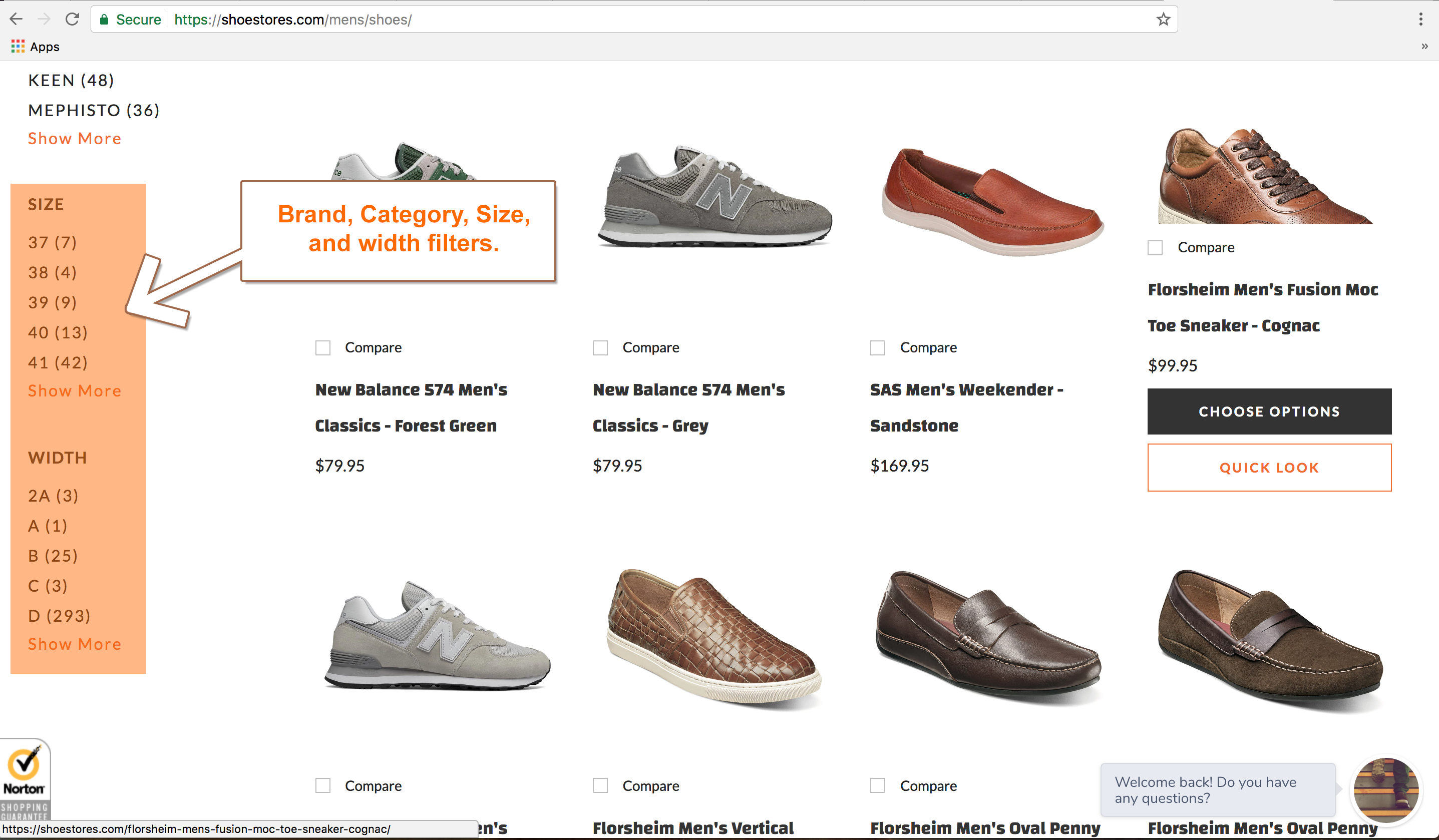Viewport: 1439px width, 840px height.
Task: Open the Chrome three-dot menu
Action: [x=1421, y=20]
